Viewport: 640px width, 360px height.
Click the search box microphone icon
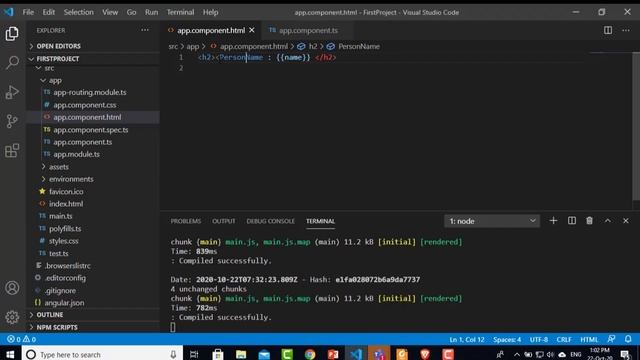point(173,354)
